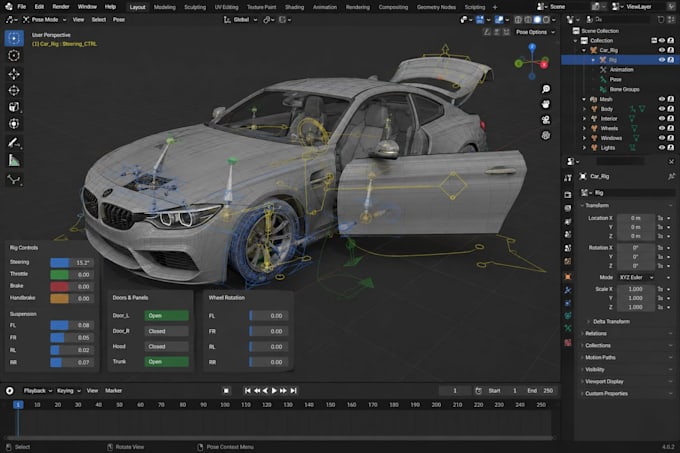This screenshot has width=680, height=453.
Task: Adjust the Suspension FL slider
Action: (x=72, y=325)
